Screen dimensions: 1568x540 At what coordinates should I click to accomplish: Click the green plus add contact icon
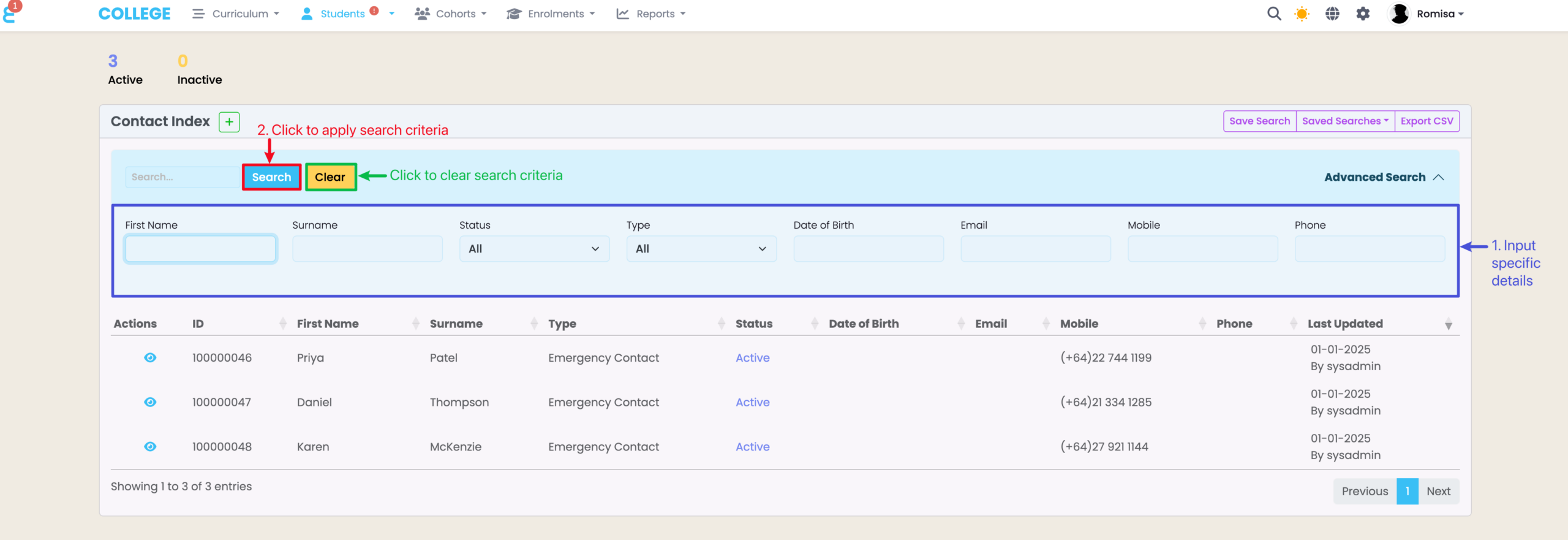tap(229, 121)
